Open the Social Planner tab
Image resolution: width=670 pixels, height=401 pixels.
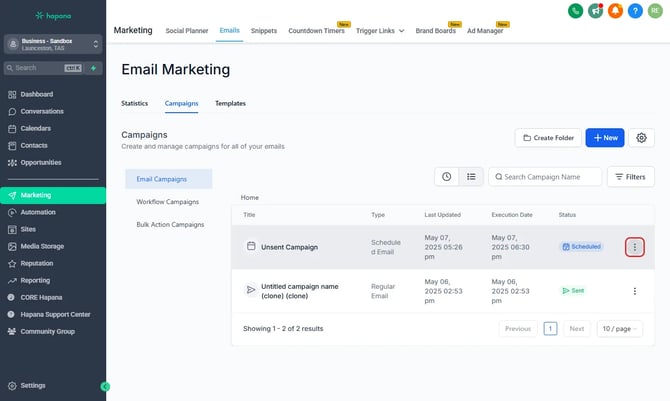pos(187,31)
